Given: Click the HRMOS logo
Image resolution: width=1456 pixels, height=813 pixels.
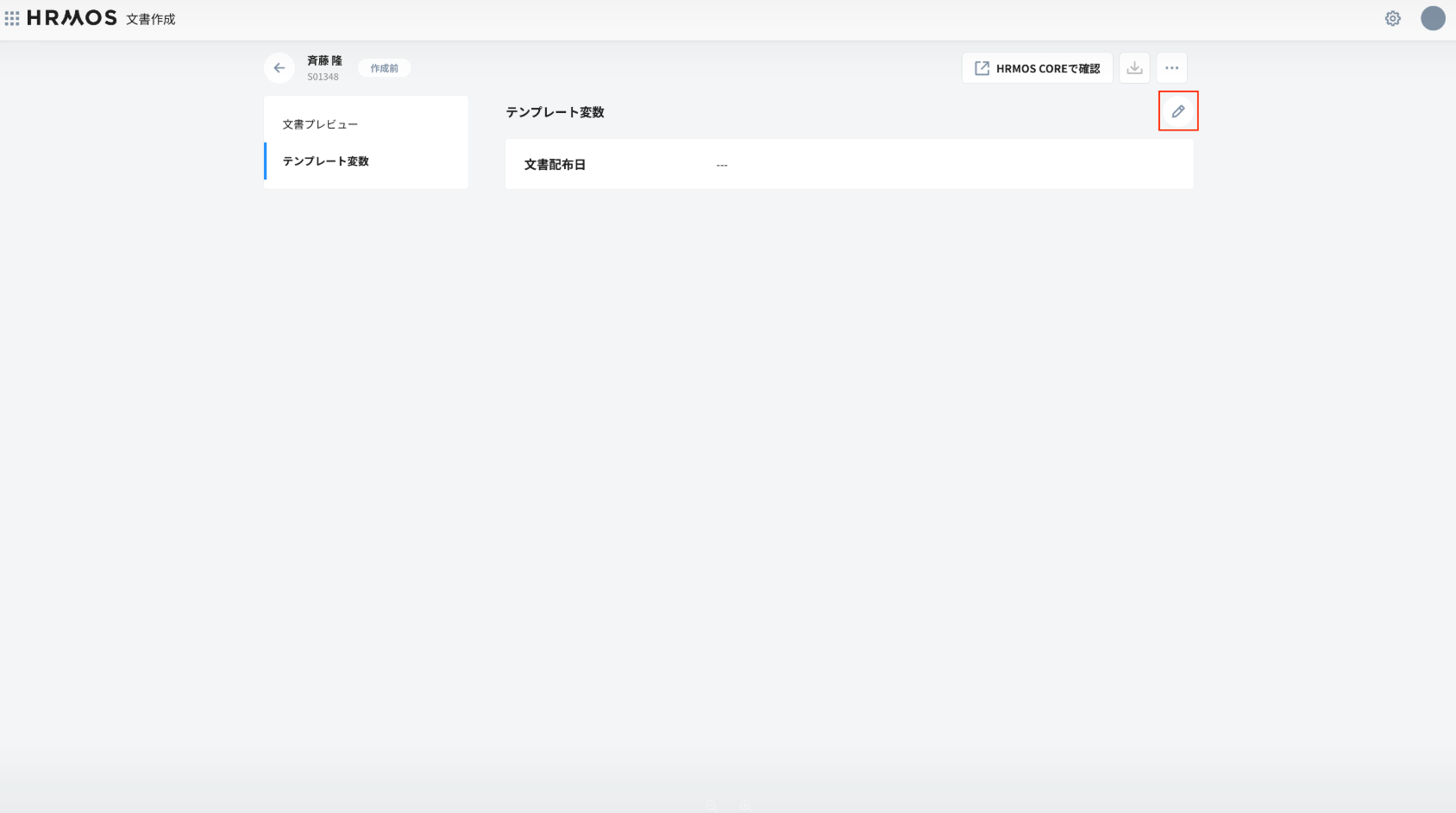Looking at the screenshot, I should point(72,18).
